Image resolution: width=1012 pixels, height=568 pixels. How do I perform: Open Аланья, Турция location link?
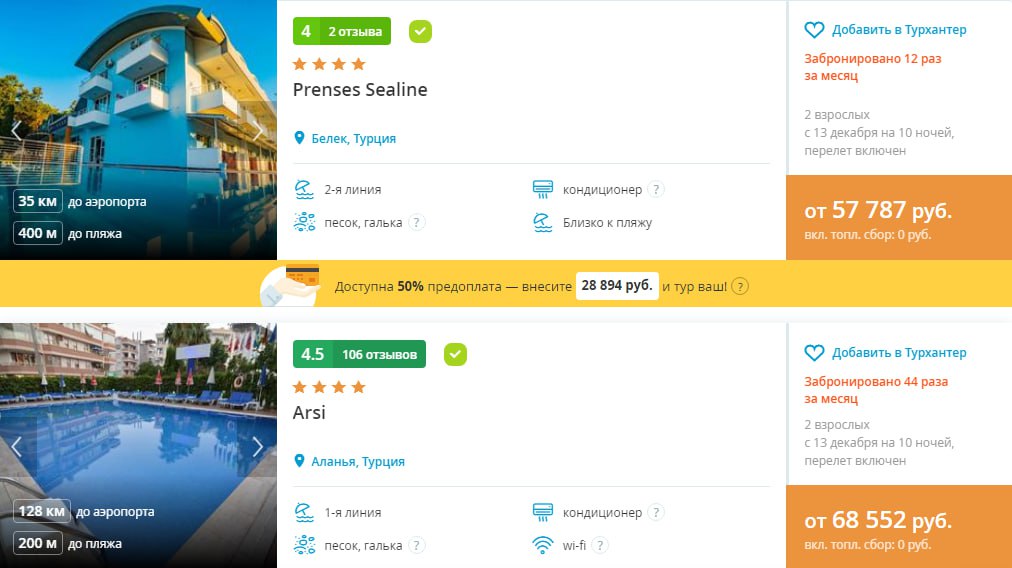(358, 461)
